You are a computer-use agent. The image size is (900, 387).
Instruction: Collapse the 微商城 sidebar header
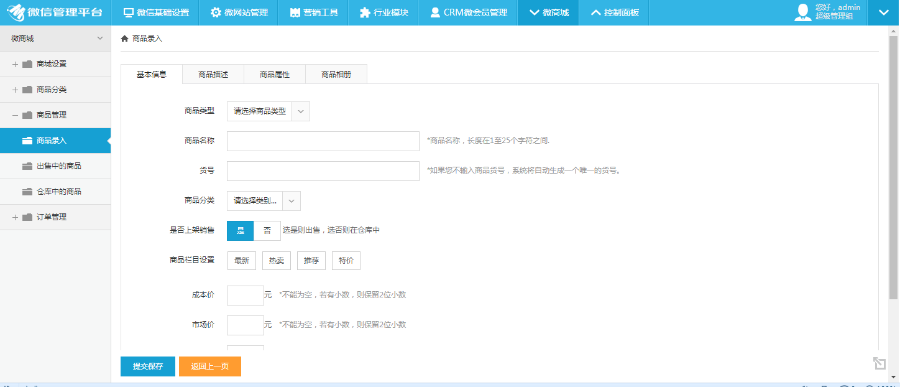[x=55, y=38]
